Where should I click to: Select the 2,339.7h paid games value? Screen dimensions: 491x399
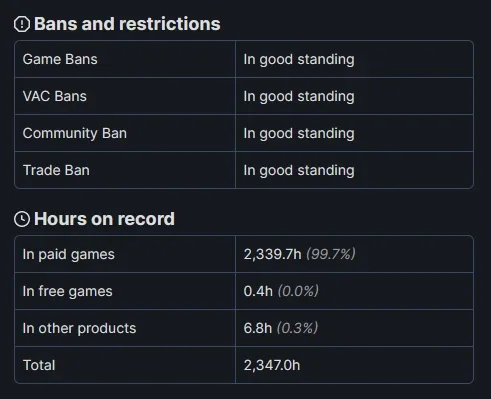click(x=272, y=254)
